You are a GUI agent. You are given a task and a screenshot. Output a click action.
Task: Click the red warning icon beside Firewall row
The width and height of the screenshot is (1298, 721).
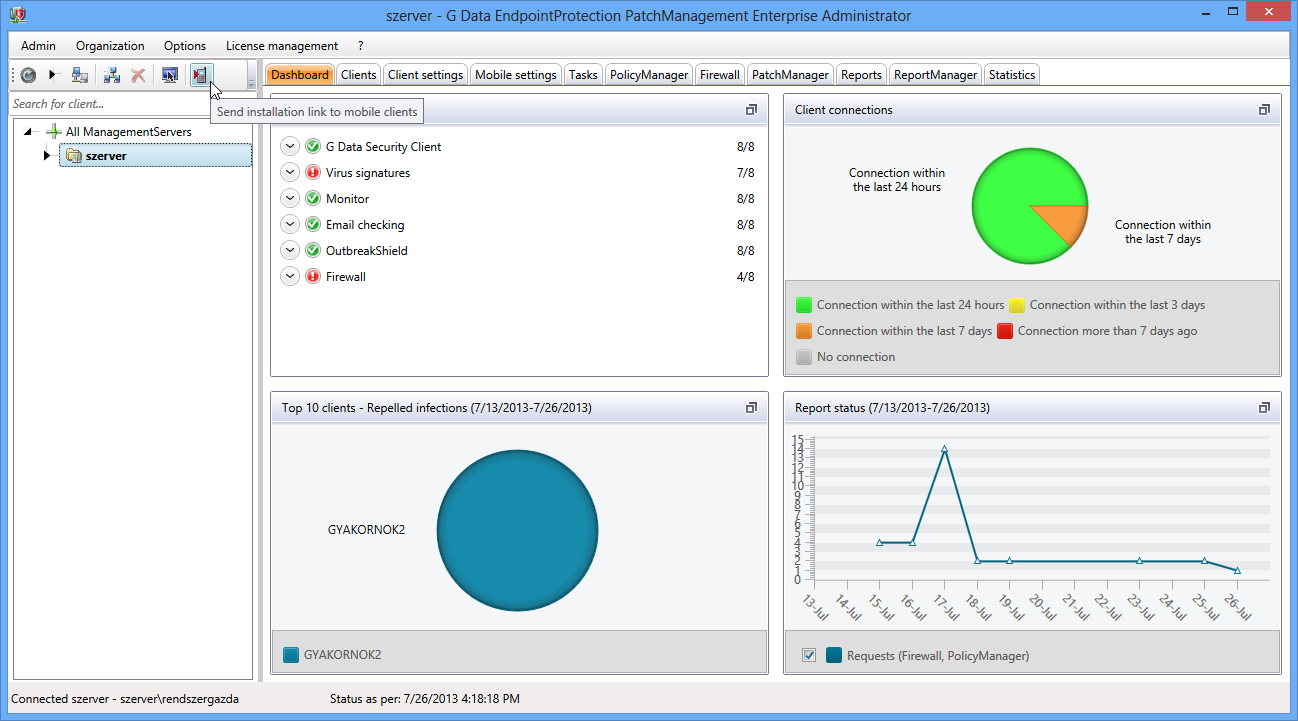coord(313,277)
